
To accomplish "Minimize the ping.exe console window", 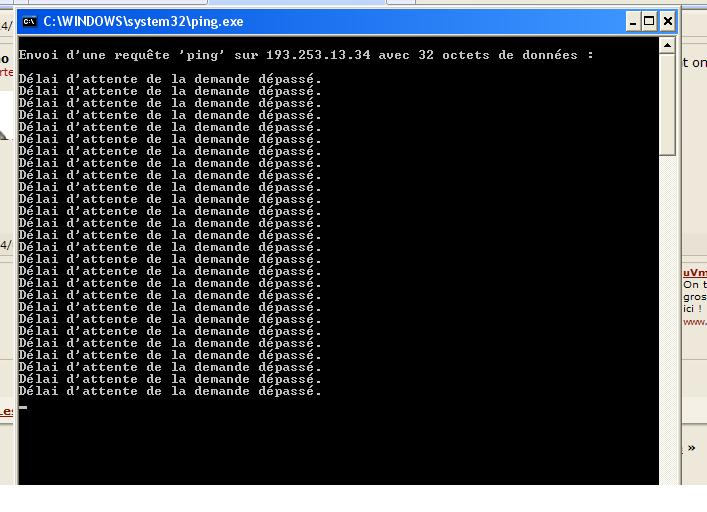I will [x=633, y=21].
